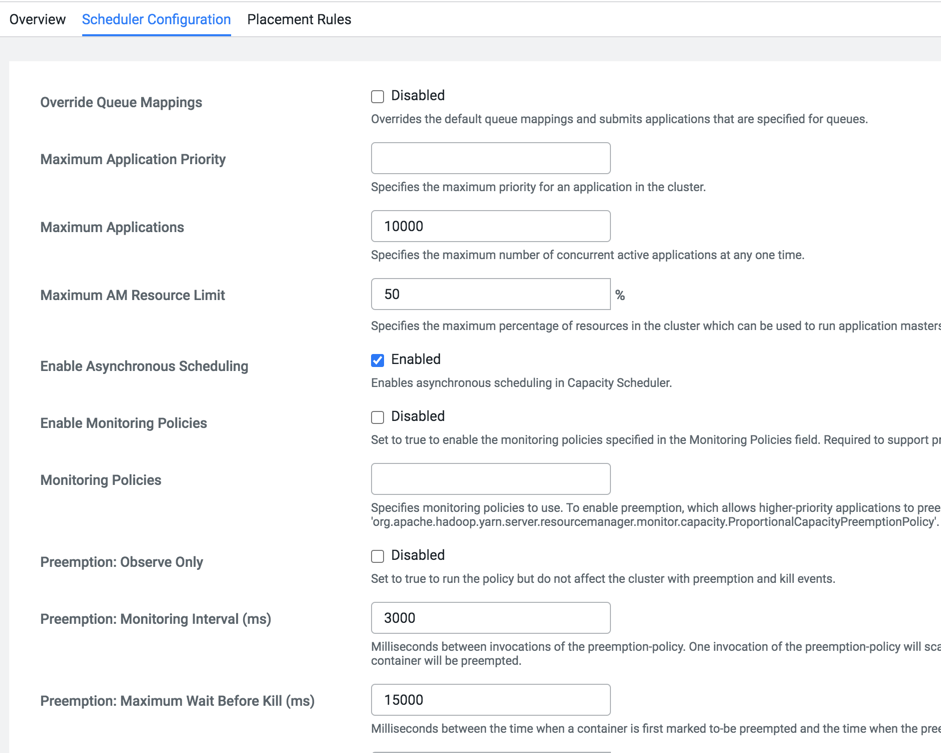Switch to the Overview tab
The width and height of the screenshot is (941, 753).
tap(37, 19)
